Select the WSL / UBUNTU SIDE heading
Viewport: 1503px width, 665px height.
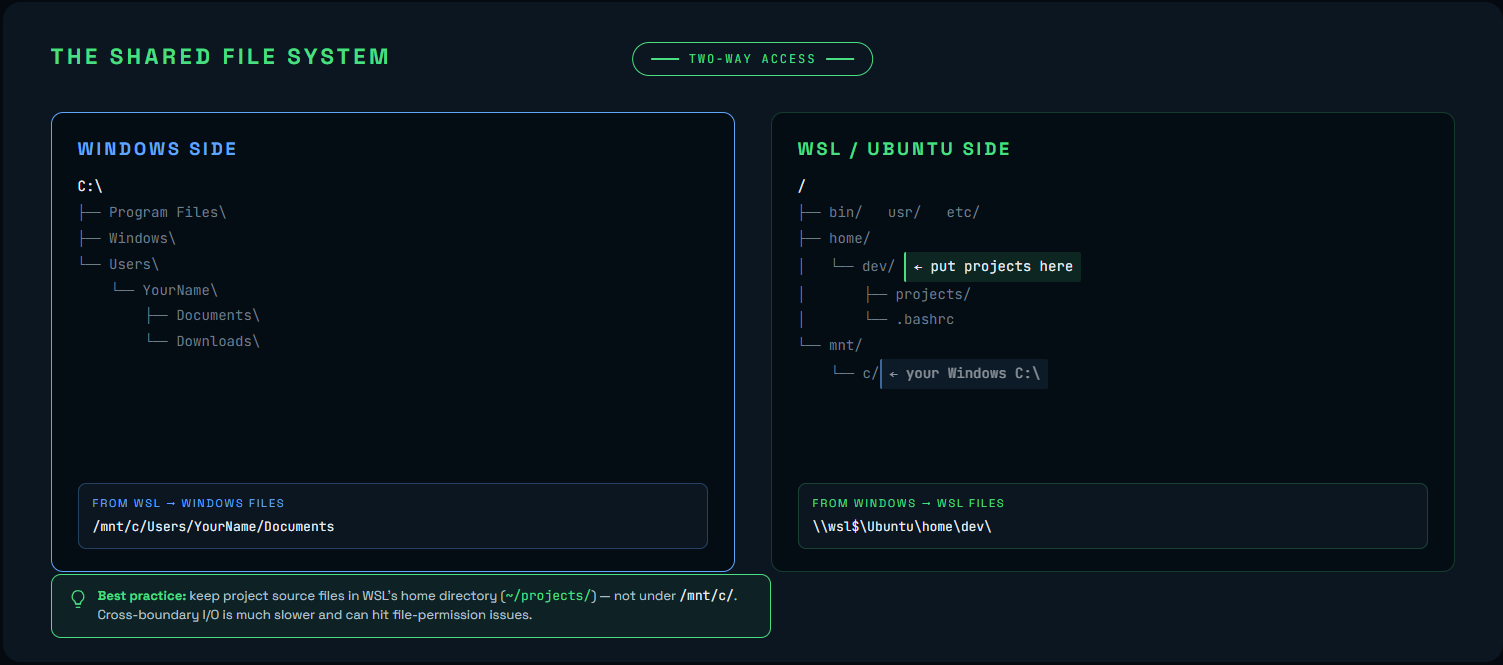pos(904,149)
